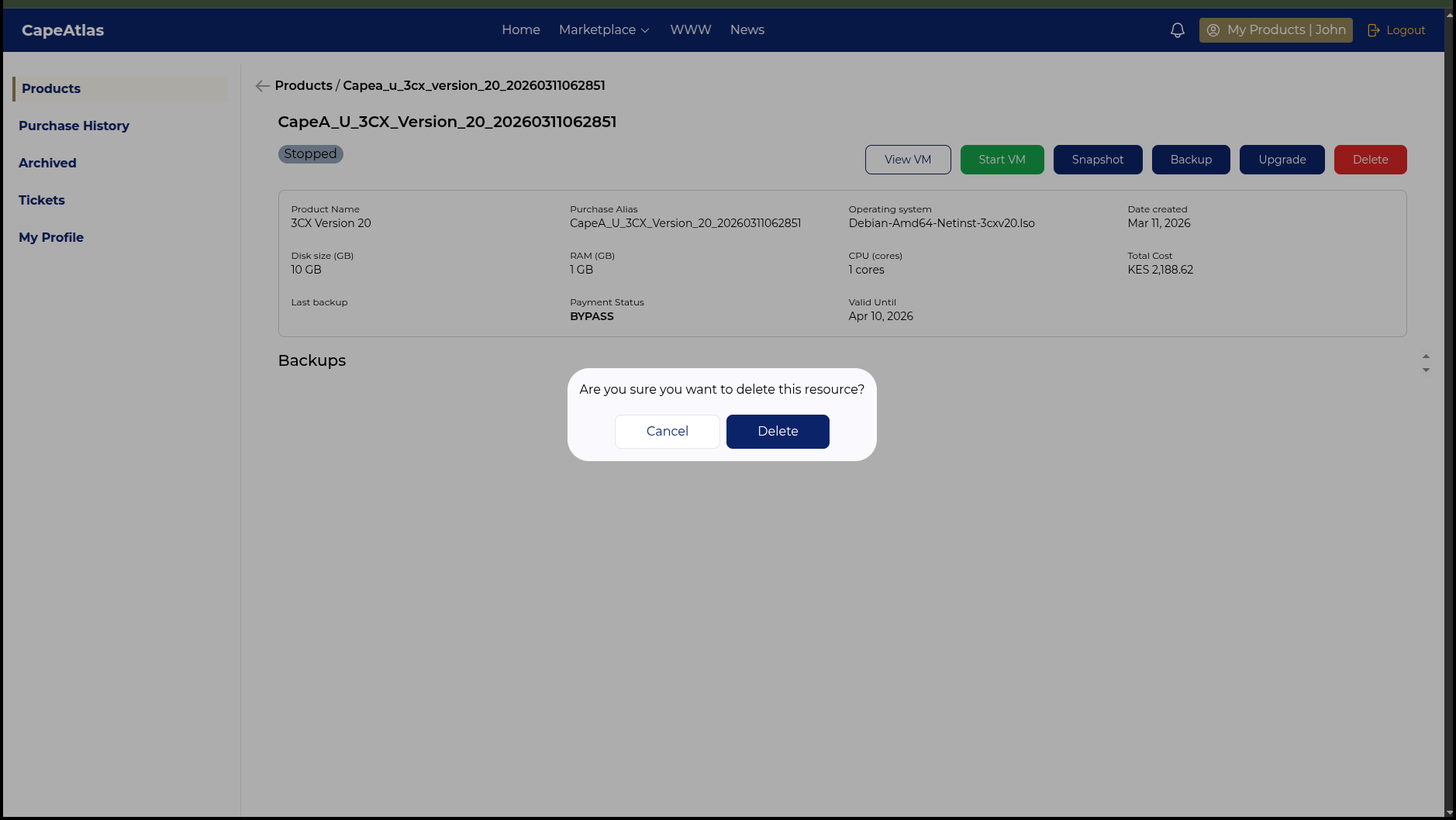
Task: Click the Valid Until date Apr 10, 2026
Action: click(x=881, y=316)
